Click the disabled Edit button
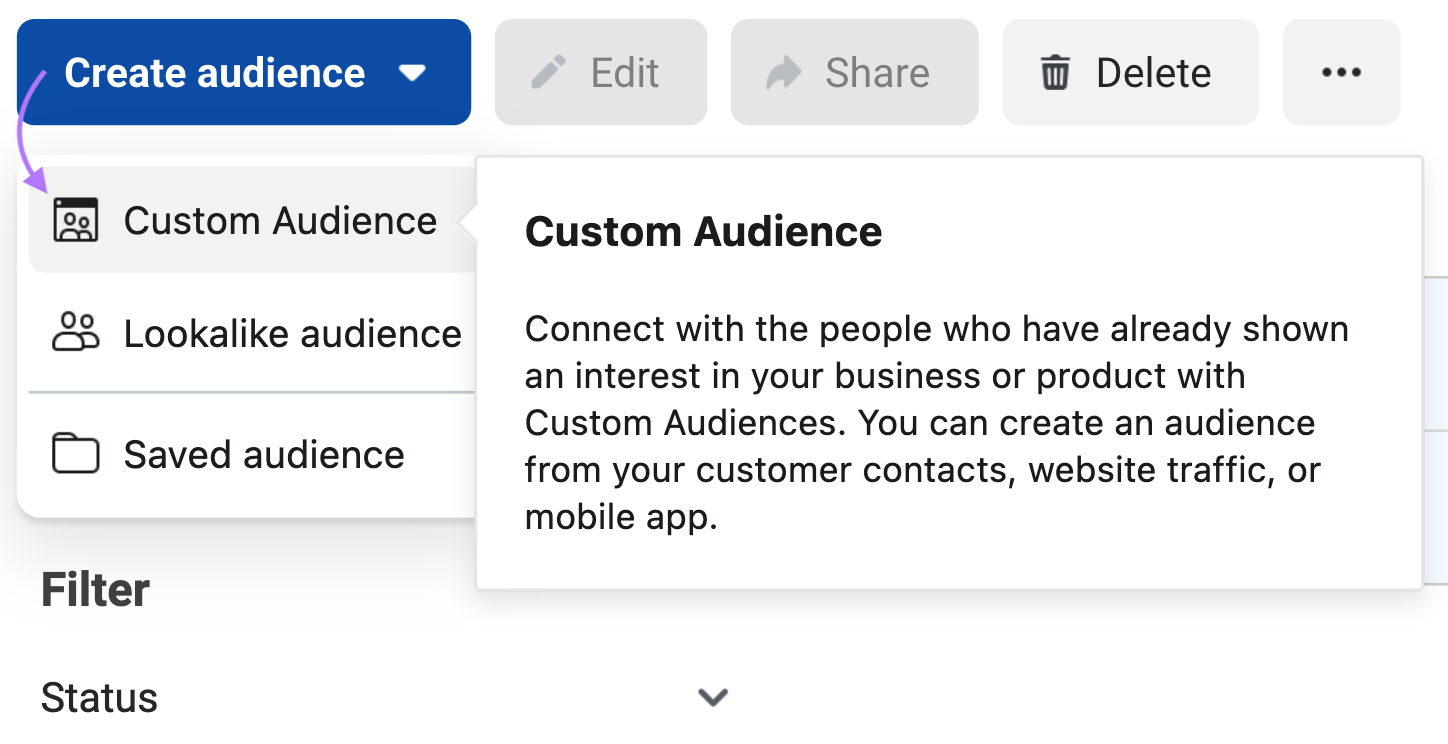The height and width of the screenshot is (744, 1448). 600,72
